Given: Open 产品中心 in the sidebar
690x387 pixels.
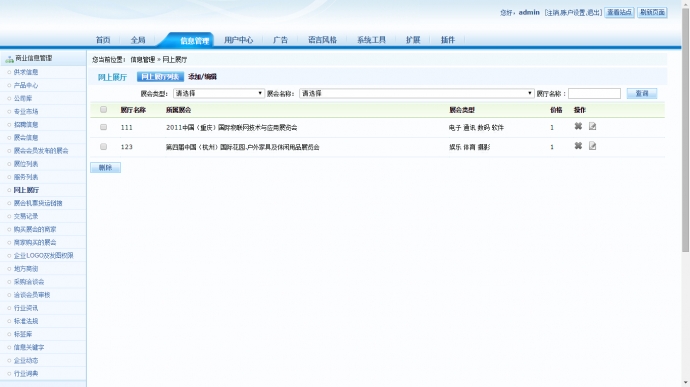Looking at the screenshot, I should pos(26,85).
